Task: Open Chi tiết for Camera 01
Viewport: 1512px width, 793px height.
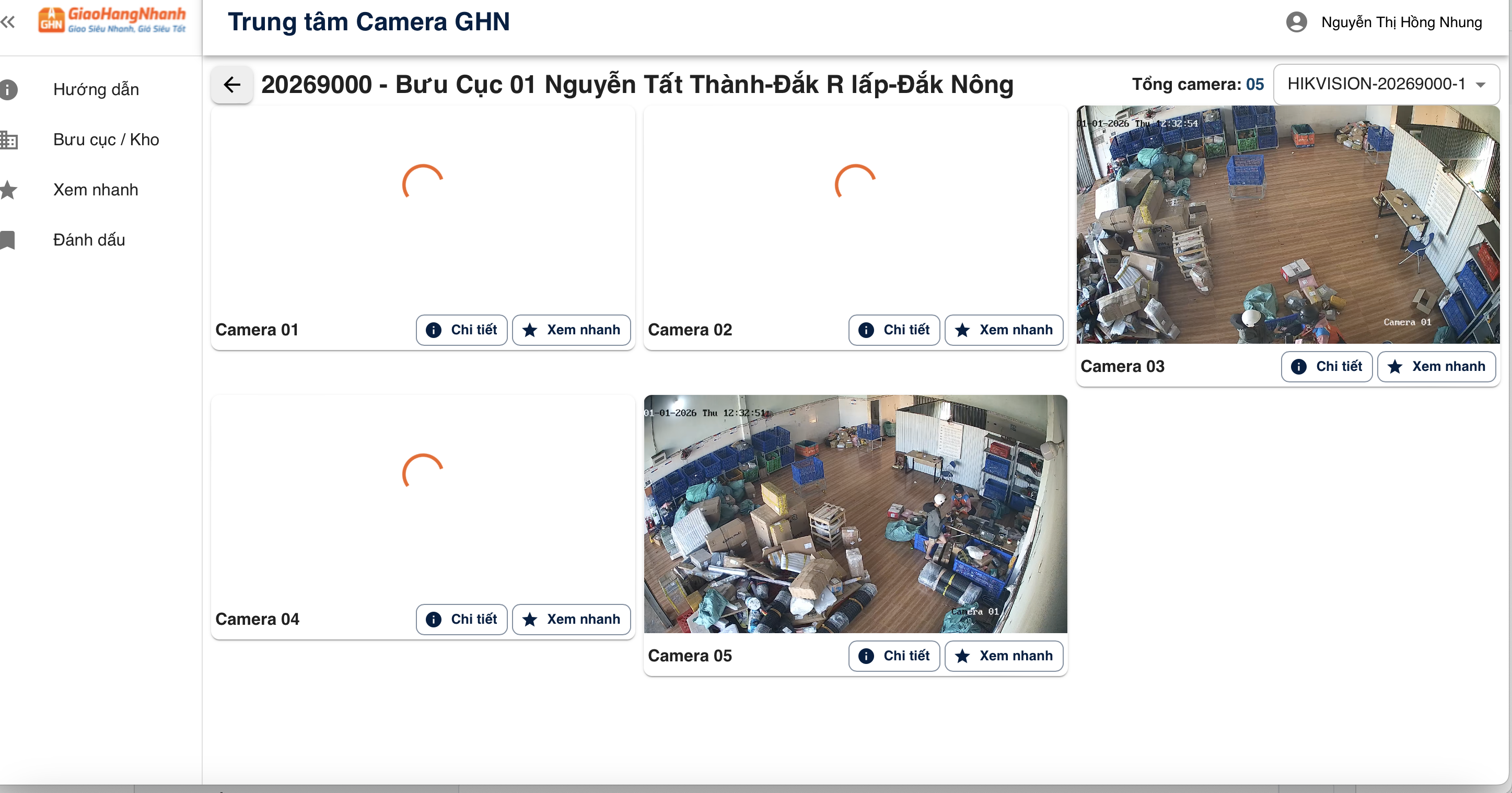Action: [x=461, y=330]
